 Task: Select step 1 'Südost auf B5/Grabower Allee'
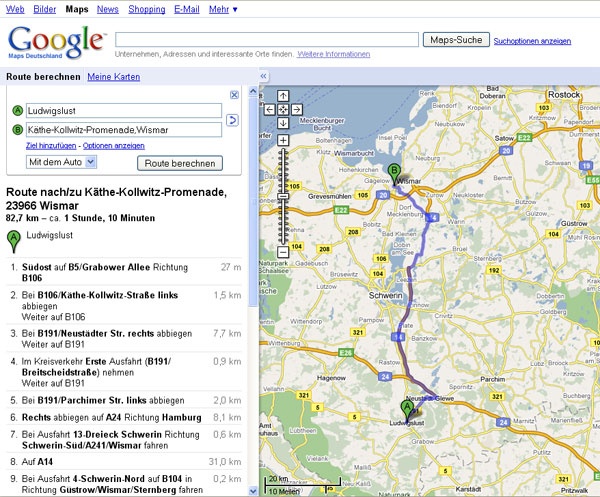coord(124,272)
